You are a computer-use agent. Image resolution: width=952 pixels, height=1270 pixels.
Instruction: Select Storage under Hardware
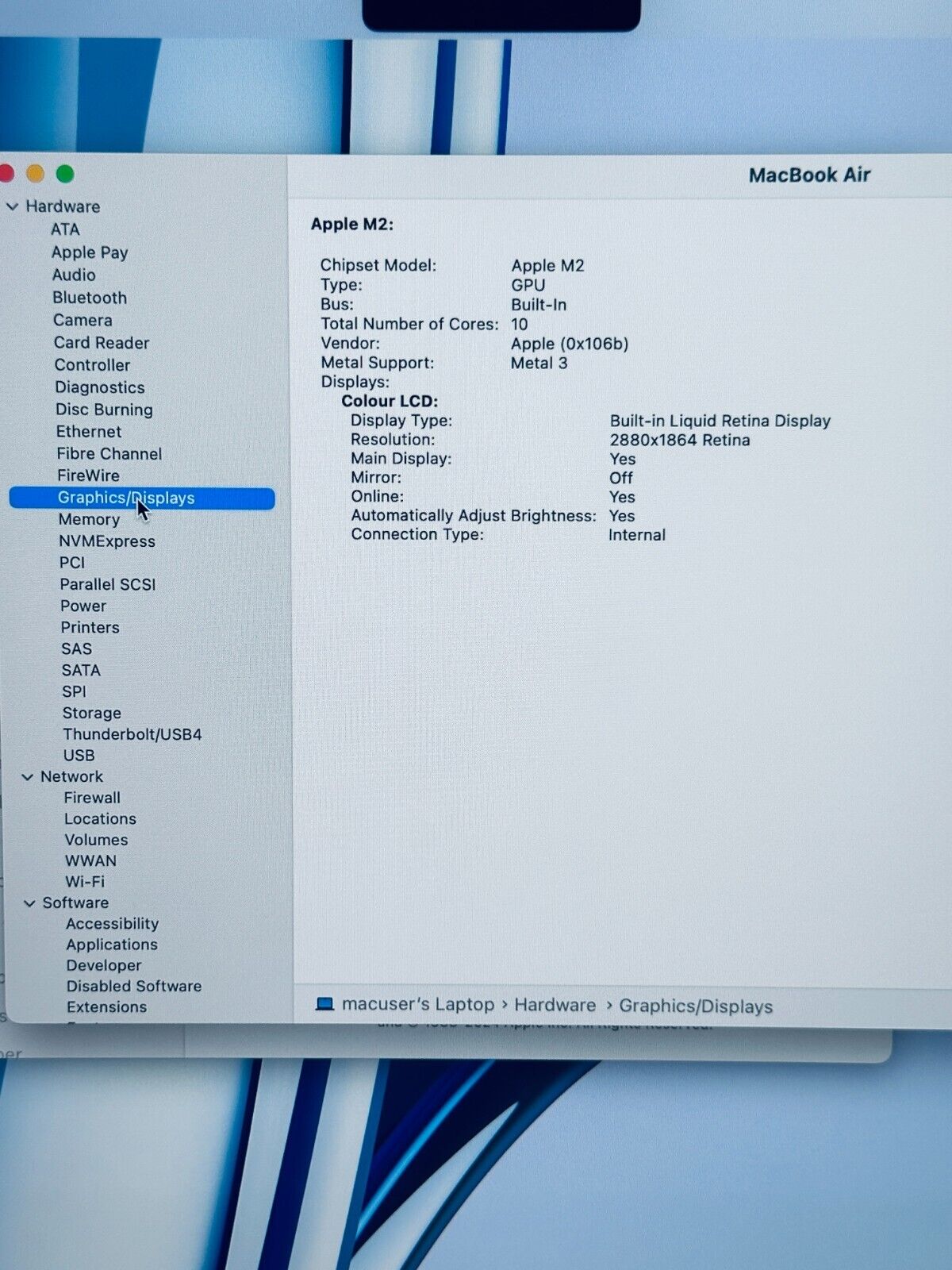point(92,713)
